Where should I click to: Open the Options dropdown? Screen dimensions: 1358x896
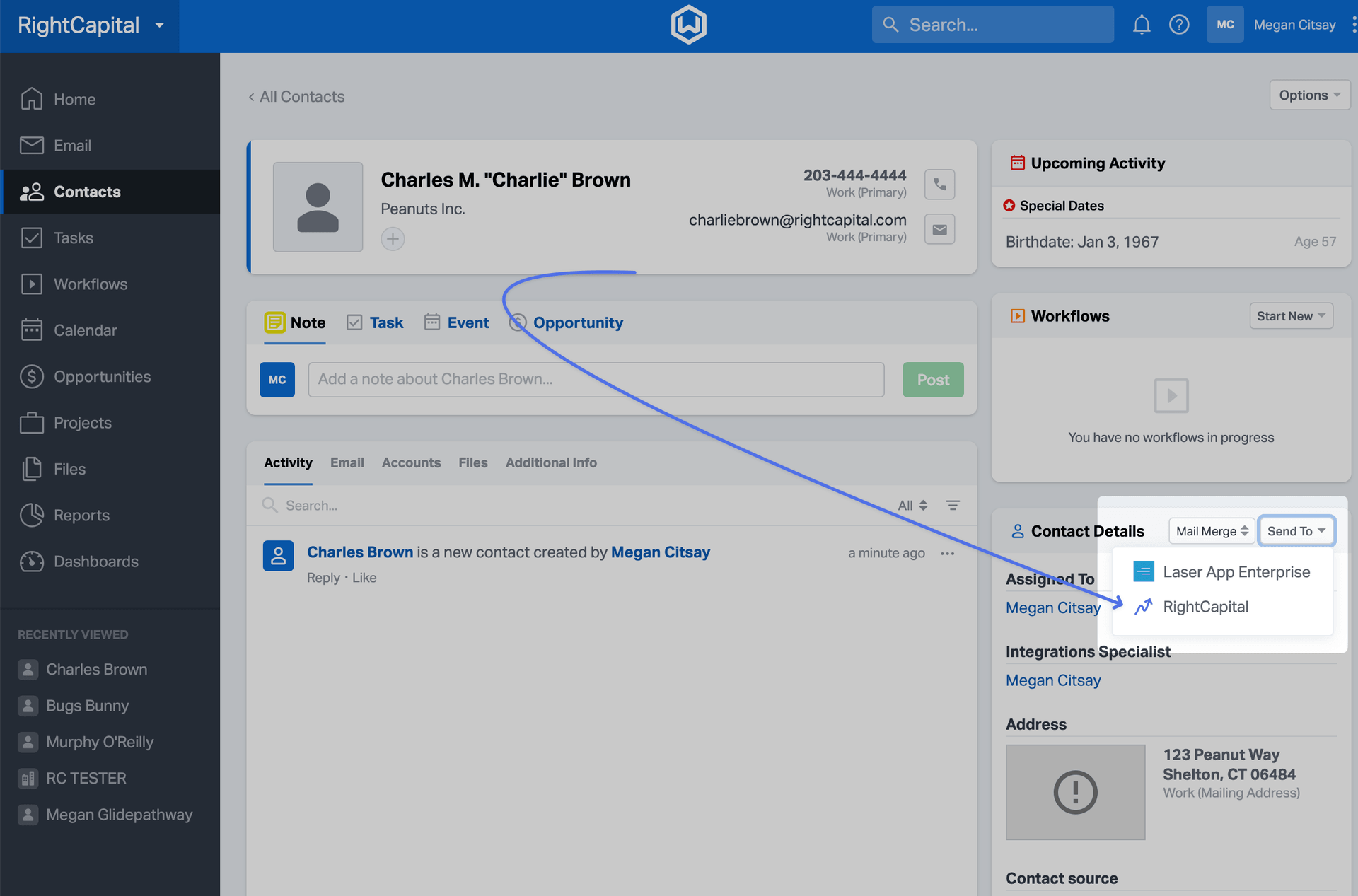(x=1310, y=95)
